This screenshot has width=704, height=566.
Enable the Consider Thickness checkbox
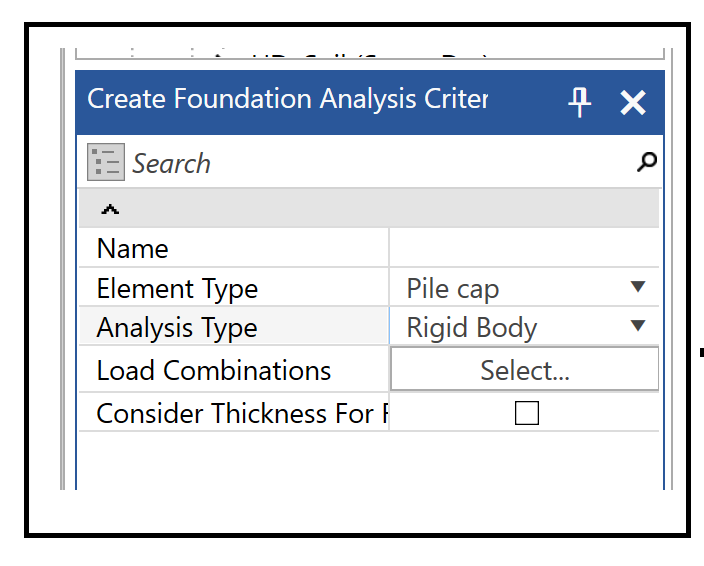point(526,412)
